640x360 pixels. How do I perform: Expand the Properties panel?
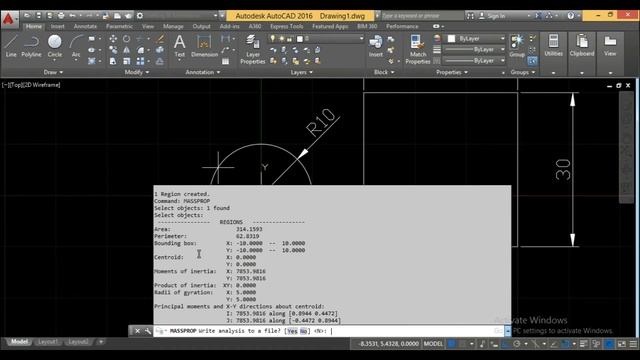452,72
